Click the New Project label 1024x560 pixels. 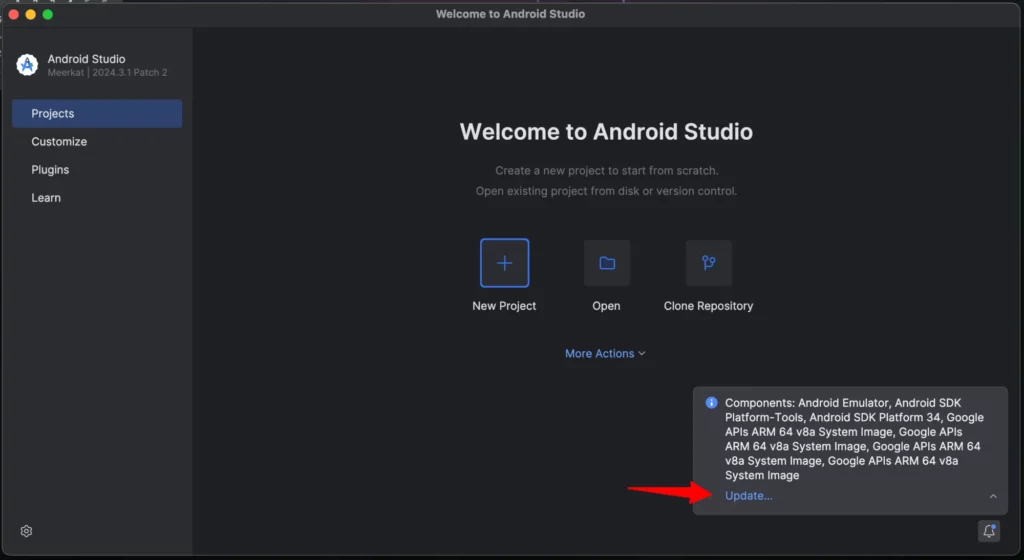[x=504, y=305]
